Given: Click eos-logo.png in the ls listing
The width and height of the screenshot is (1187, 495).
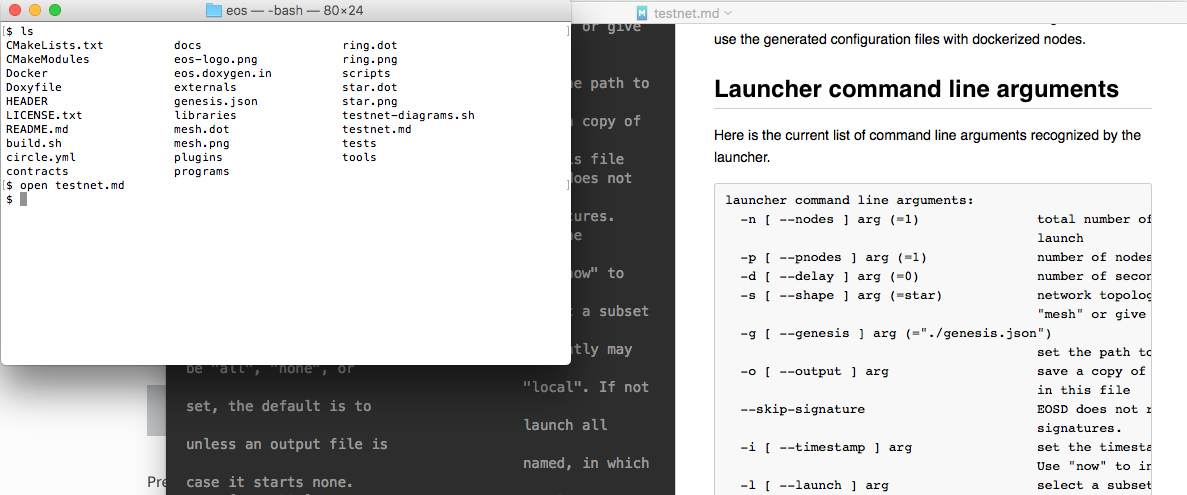Looking at the screenshot, I should (216, 59).
